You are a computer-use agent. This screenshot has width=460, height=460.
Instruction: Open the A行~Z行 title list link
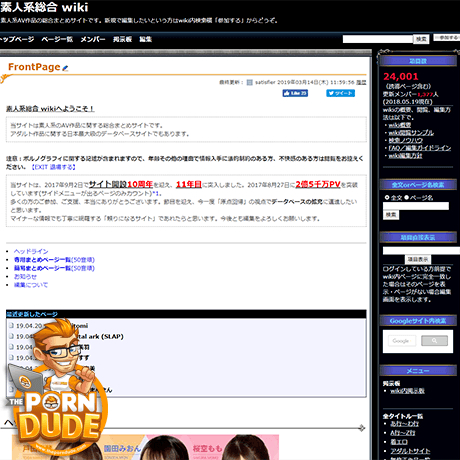403,433
